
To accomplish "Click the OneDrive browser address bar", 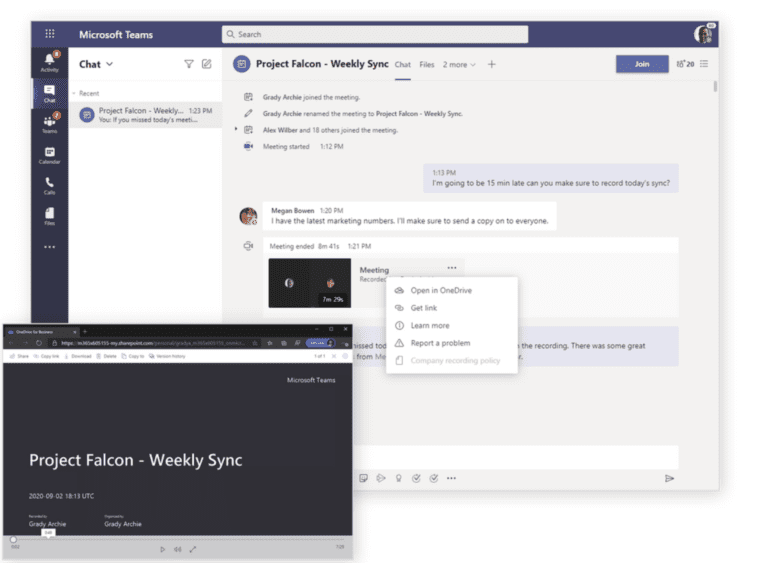I will pyautogui.click(x=154, y=343).
